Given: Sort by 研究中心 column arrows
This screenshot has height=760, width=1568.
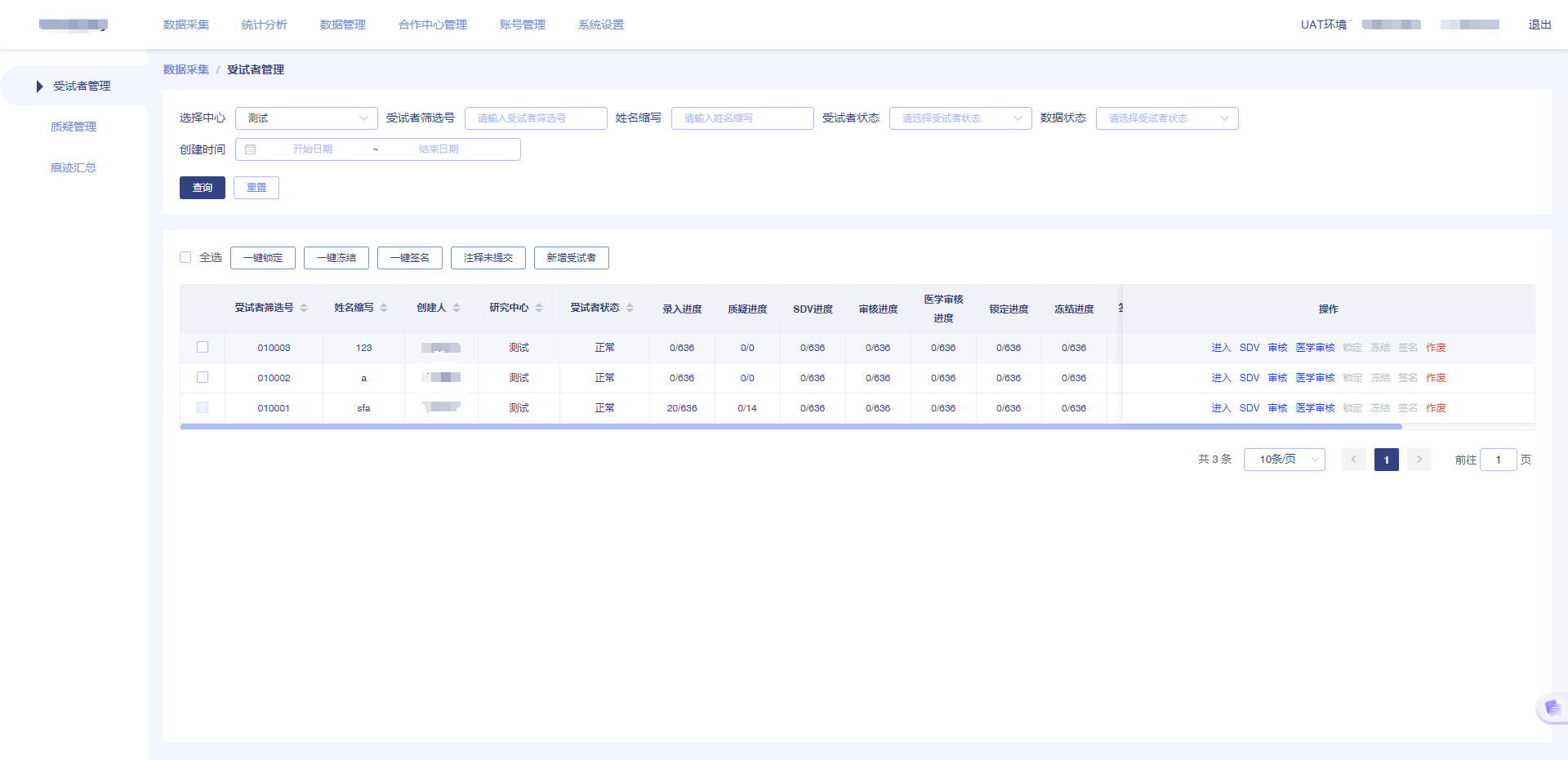Looking at the screenshot, I should (539, 308).
